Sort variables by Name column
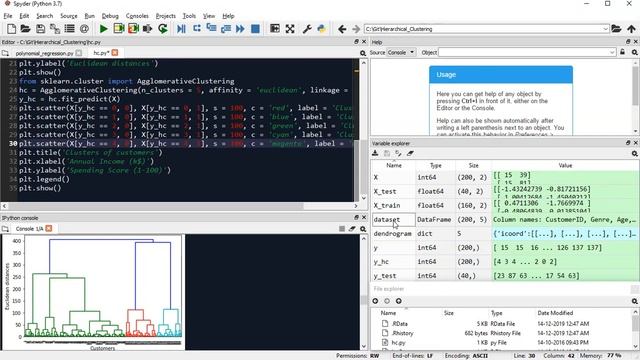Image resolution: width=640 pixels, height=360 pixels. click(x=394, y=165)
